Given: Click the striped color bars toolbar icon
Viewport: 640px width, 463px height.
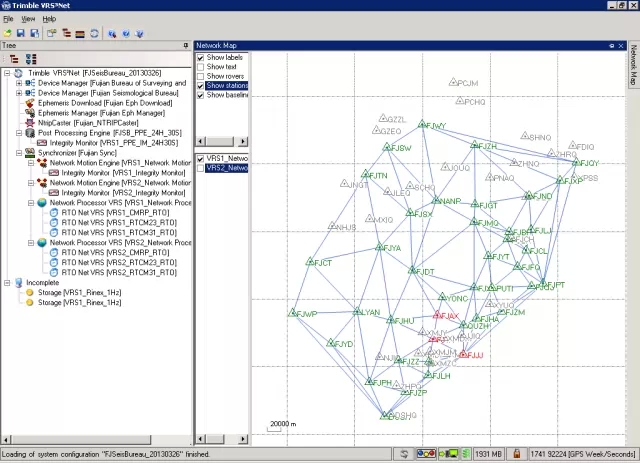Looking at the screenshot, I should click(80, 33).
